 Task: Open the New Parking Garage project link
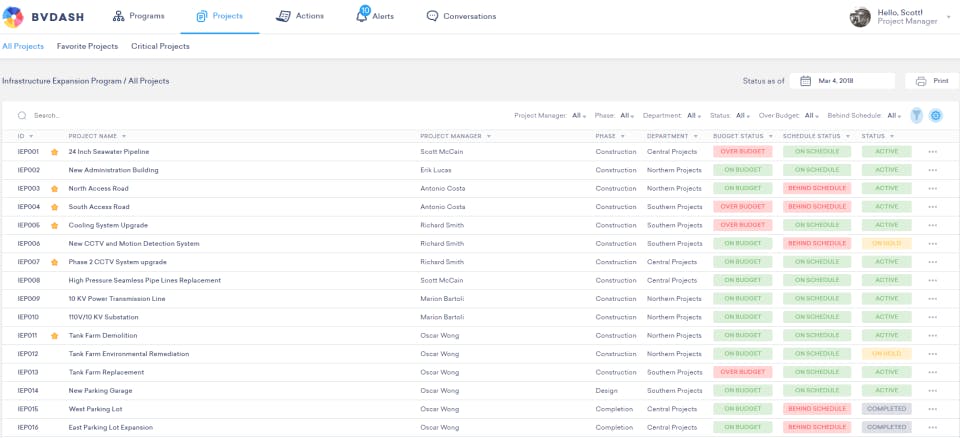[101, 390]
